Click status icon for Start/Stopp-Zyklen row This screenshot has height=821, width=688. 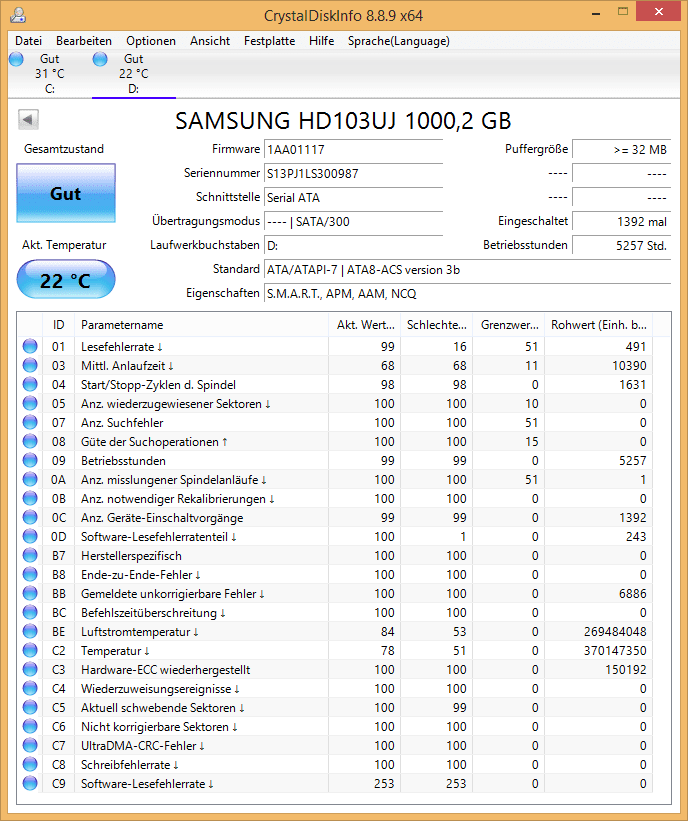coord(30,385)
